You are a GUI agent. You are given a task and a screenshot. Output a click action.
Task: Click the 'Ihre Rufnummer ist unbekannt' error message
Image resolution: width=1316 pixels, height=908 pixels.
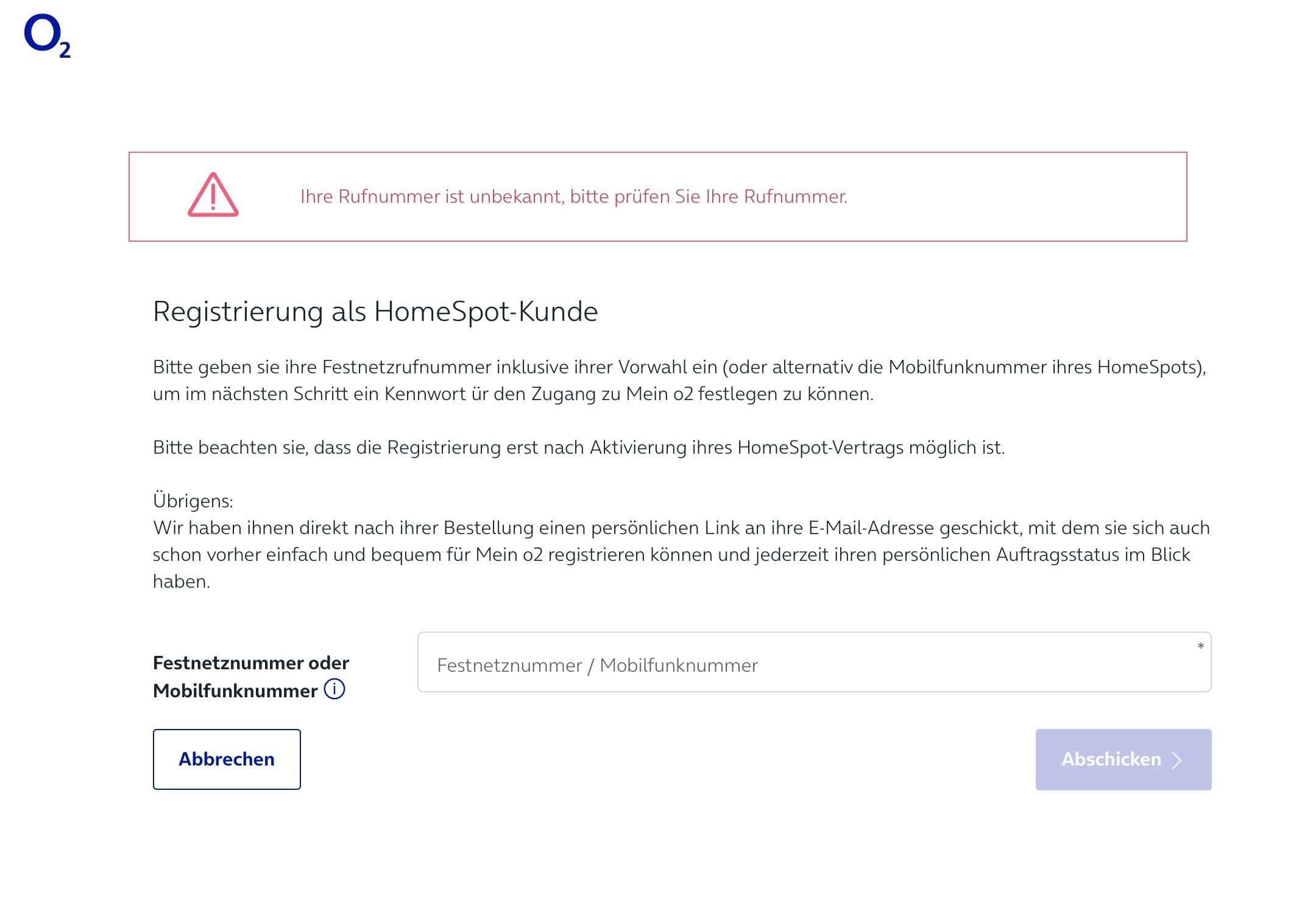tap(573, 197)
